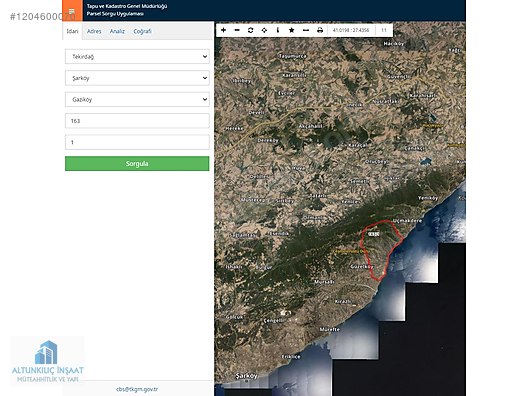Click the Yeniköy label on the map
The width and height of the screenshot is (528, 396).
point(428,198)
